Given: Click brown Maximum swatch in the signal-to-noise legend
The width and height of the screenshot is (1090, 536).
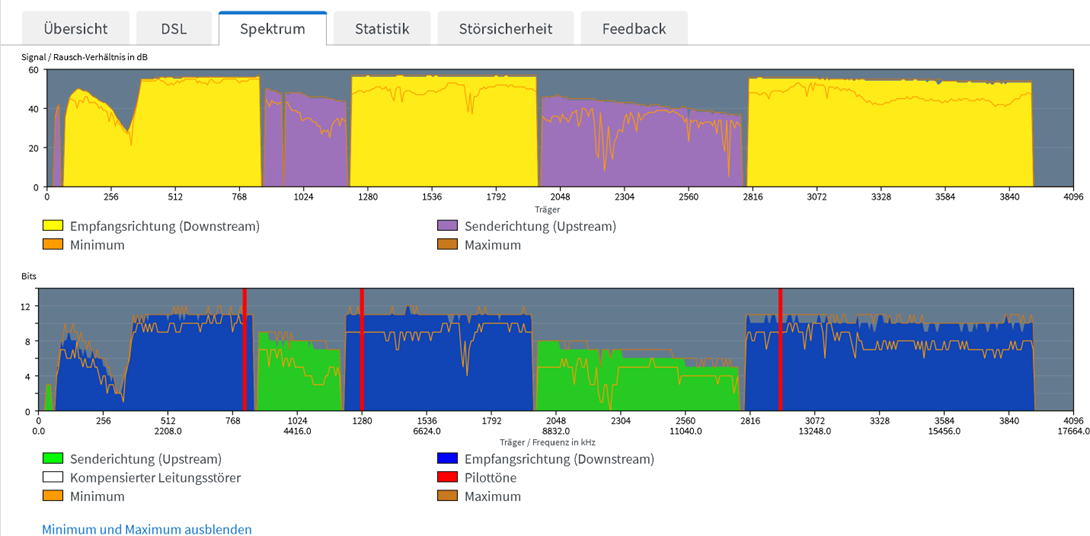Looking at the screenshot, I should [447, 245].
